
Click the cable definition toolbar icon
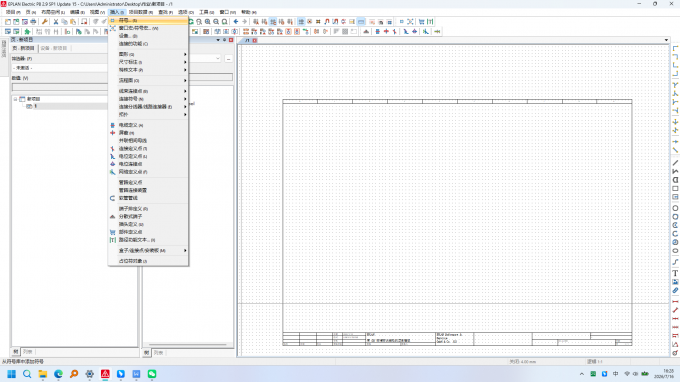click(x=377, y=32)
